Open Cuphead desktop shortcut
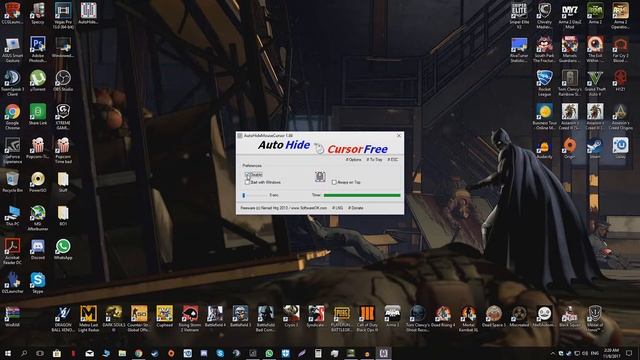The image size is (640, 360). click(x=164, y=316)
